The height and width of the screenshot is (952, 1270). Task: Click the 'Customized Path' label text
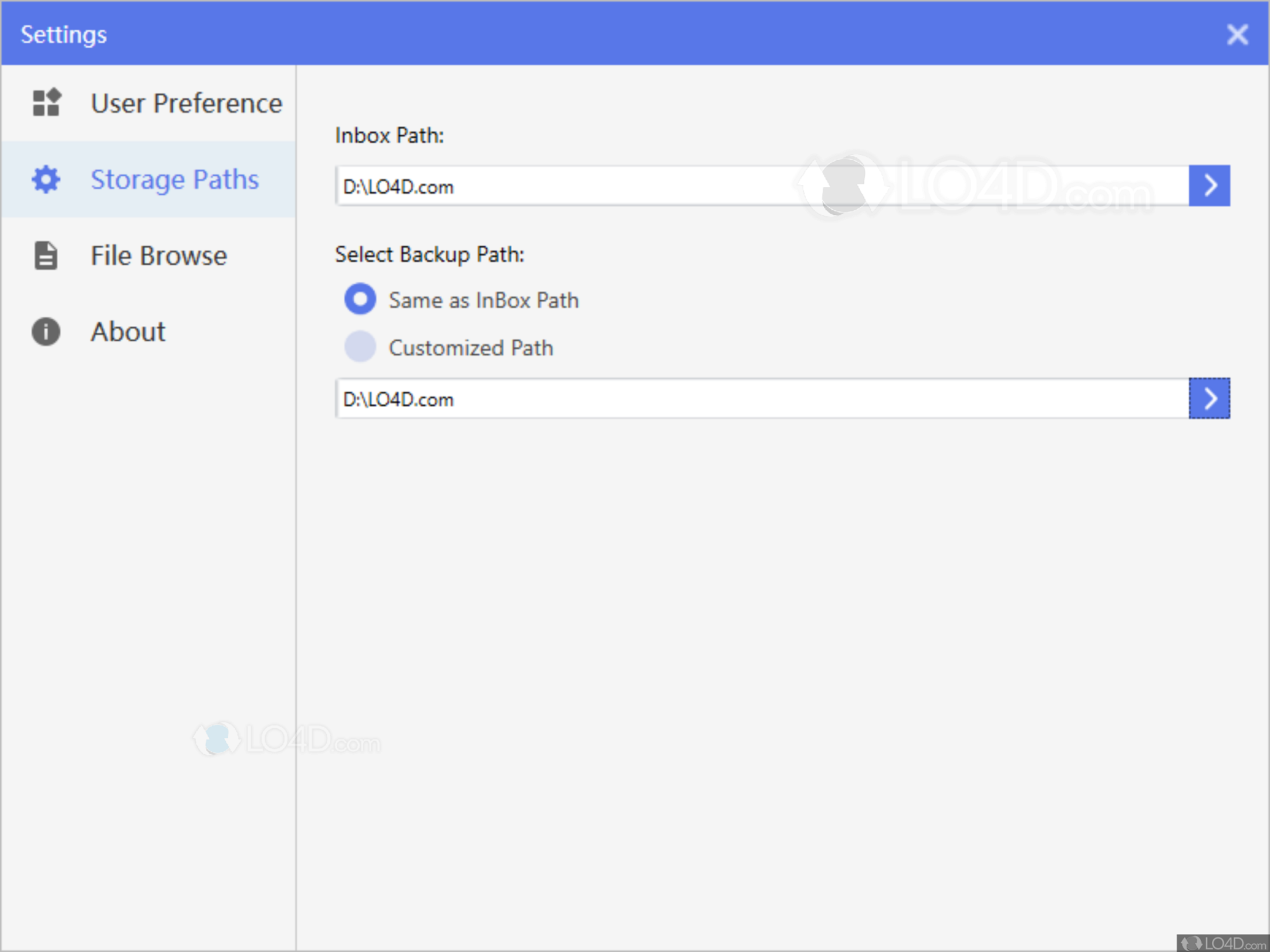click(471, 348)
